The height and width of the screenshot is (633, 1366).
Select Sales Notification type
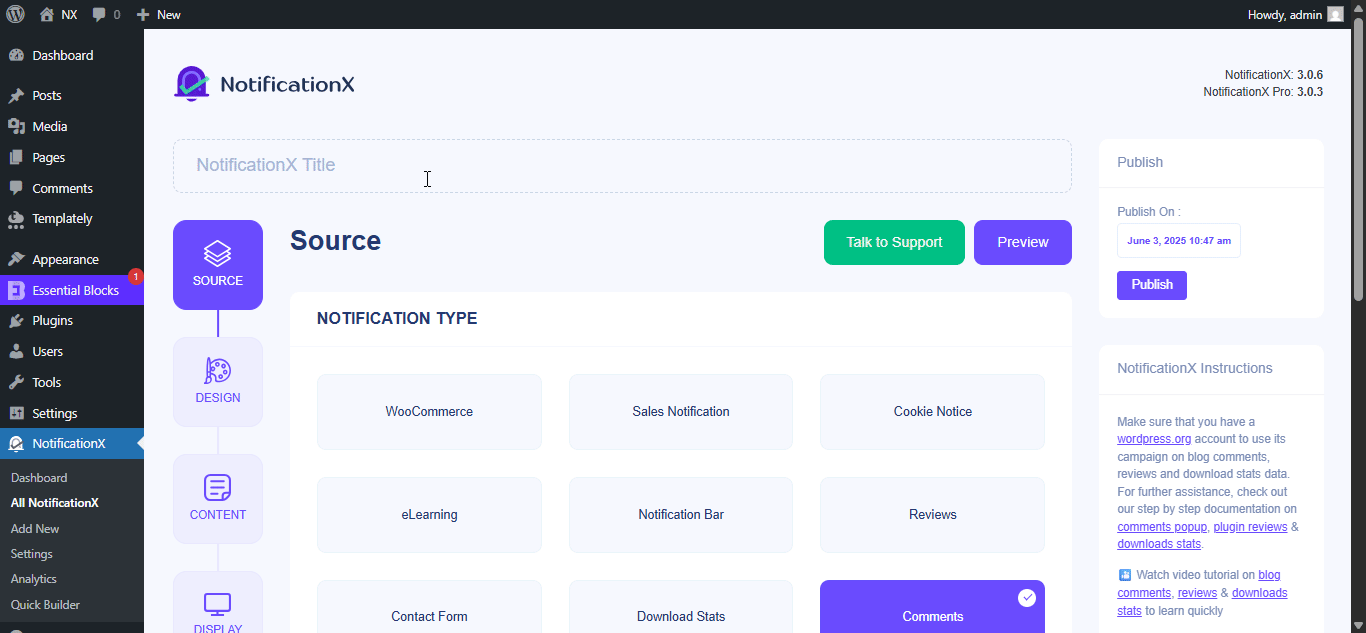[x=681, y=412]
